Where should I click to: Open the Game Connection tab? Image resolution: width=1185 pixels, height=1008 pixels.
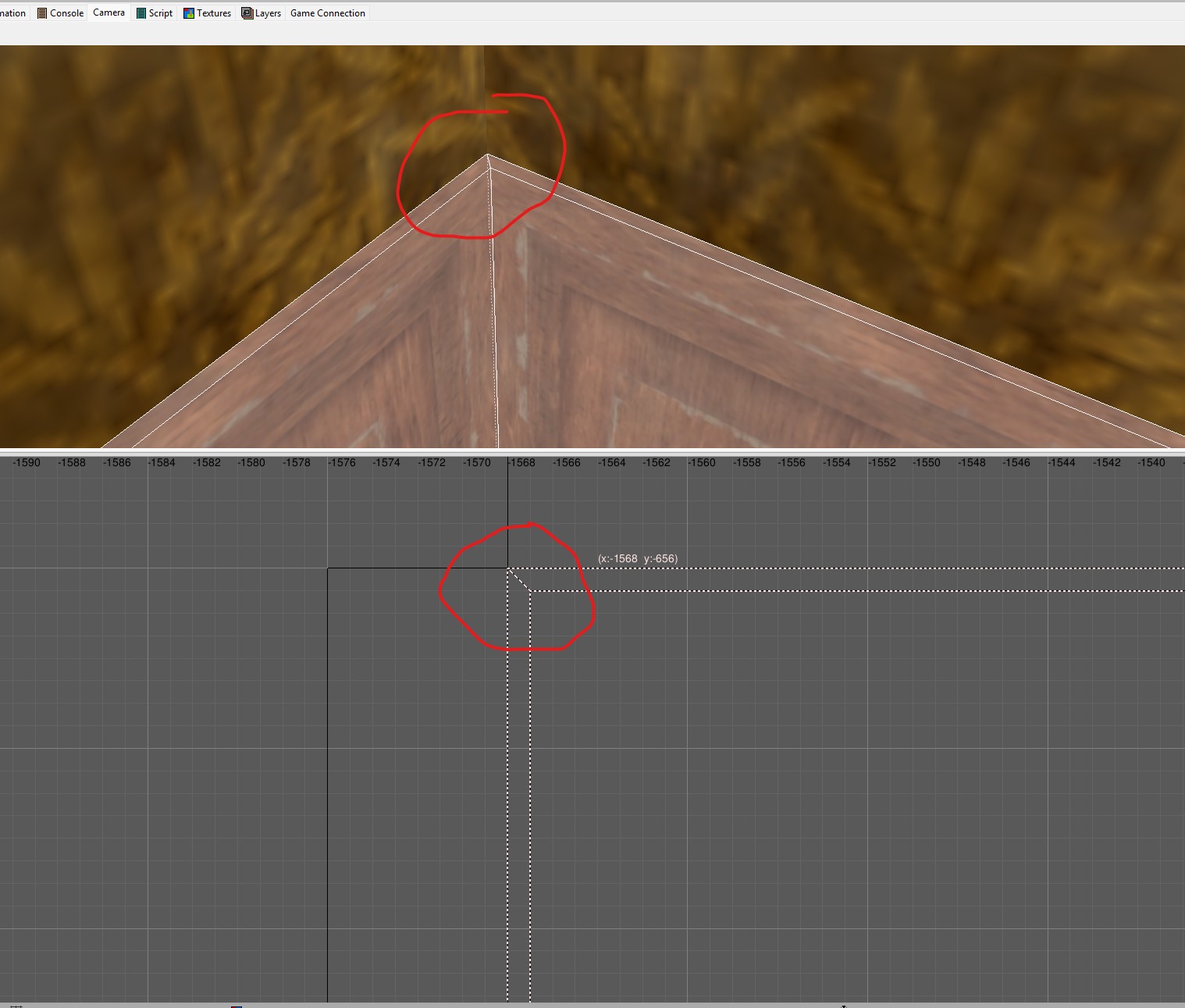327,13
